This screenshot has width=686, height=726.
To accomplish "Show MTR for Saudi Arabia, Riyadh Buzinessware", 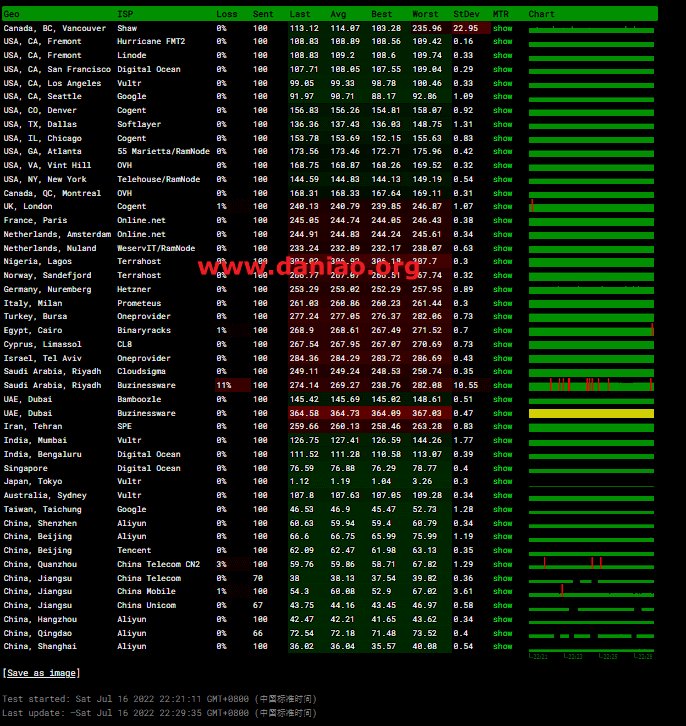I will (x=502, y=385).
